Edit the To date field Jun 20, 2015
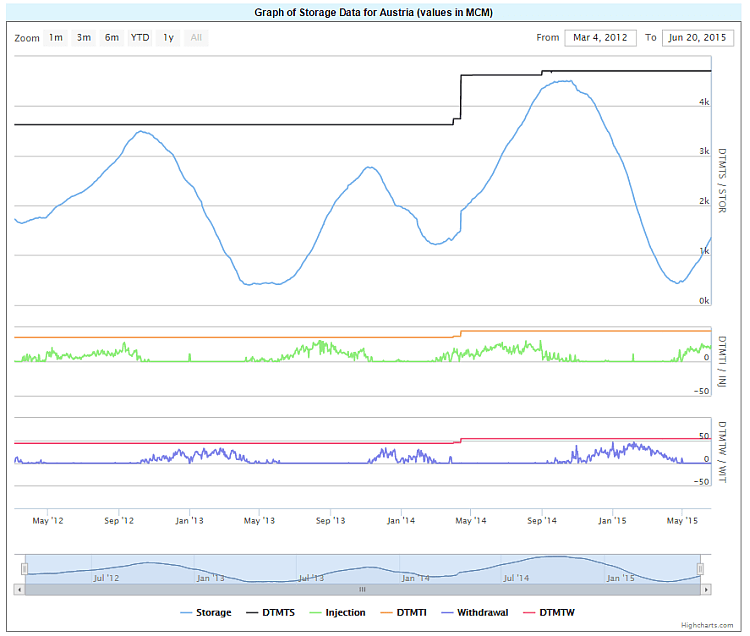Image resolution: width=750 pixels, height=636 pixels. click(x=697, y=38)
